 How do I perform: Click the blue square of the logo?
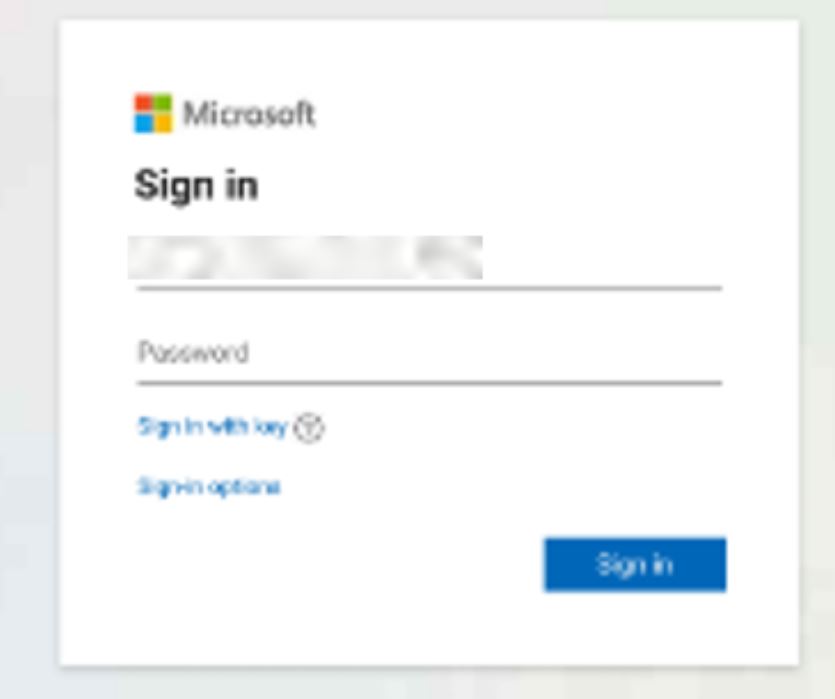point(143,123)
